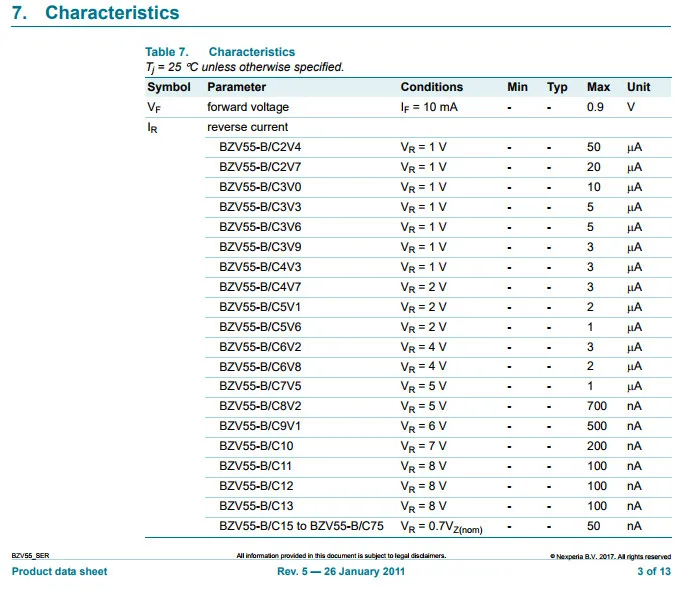Select the 'forward voltage' parameter cell
This screenshot has width=685, height=589.
(248, 107)
